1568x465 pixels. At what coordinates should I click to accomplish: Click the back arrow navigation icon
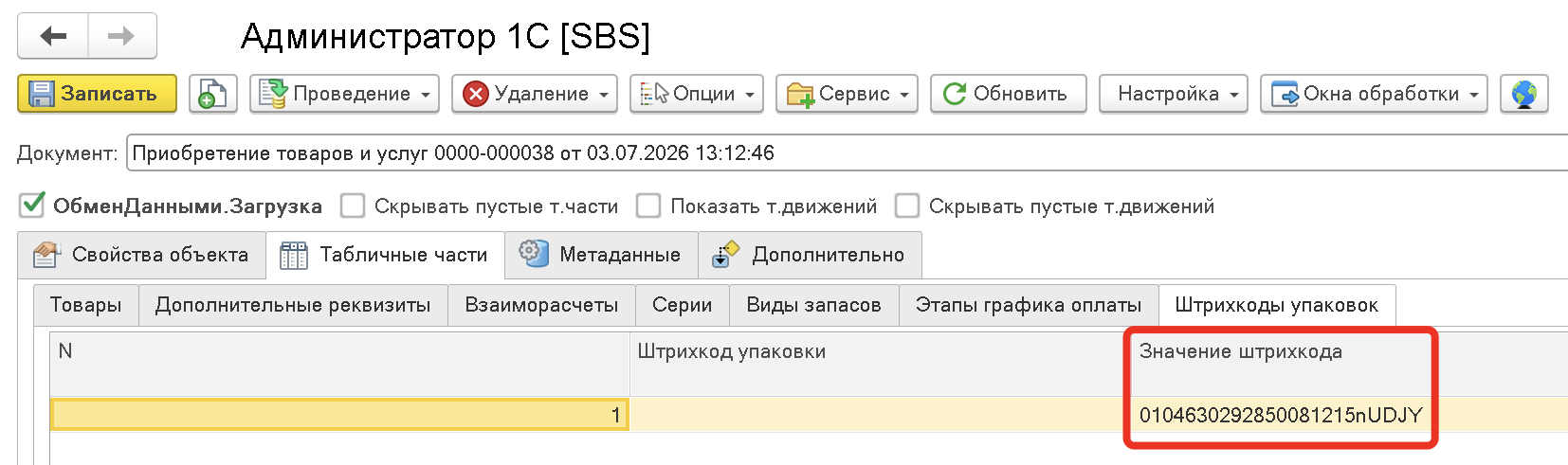pos(53,36)
